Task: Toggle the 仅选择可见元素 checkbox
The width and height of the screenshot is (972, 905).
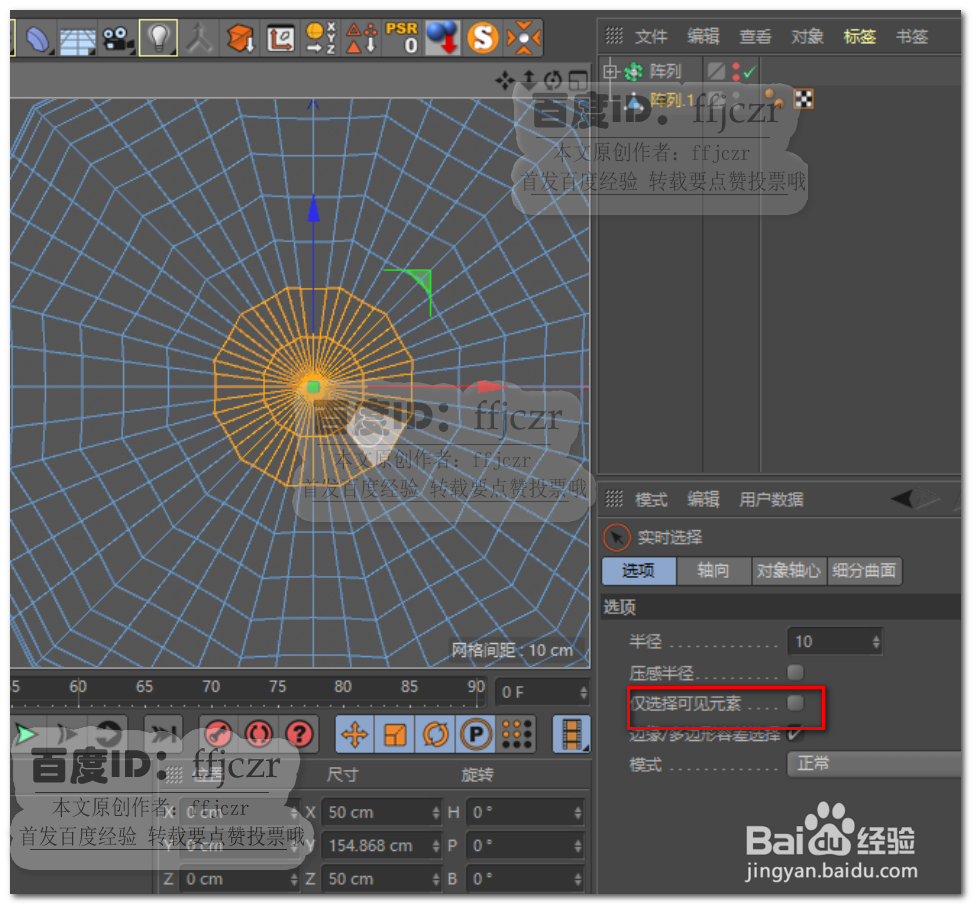Action: (x=795, y=703)
